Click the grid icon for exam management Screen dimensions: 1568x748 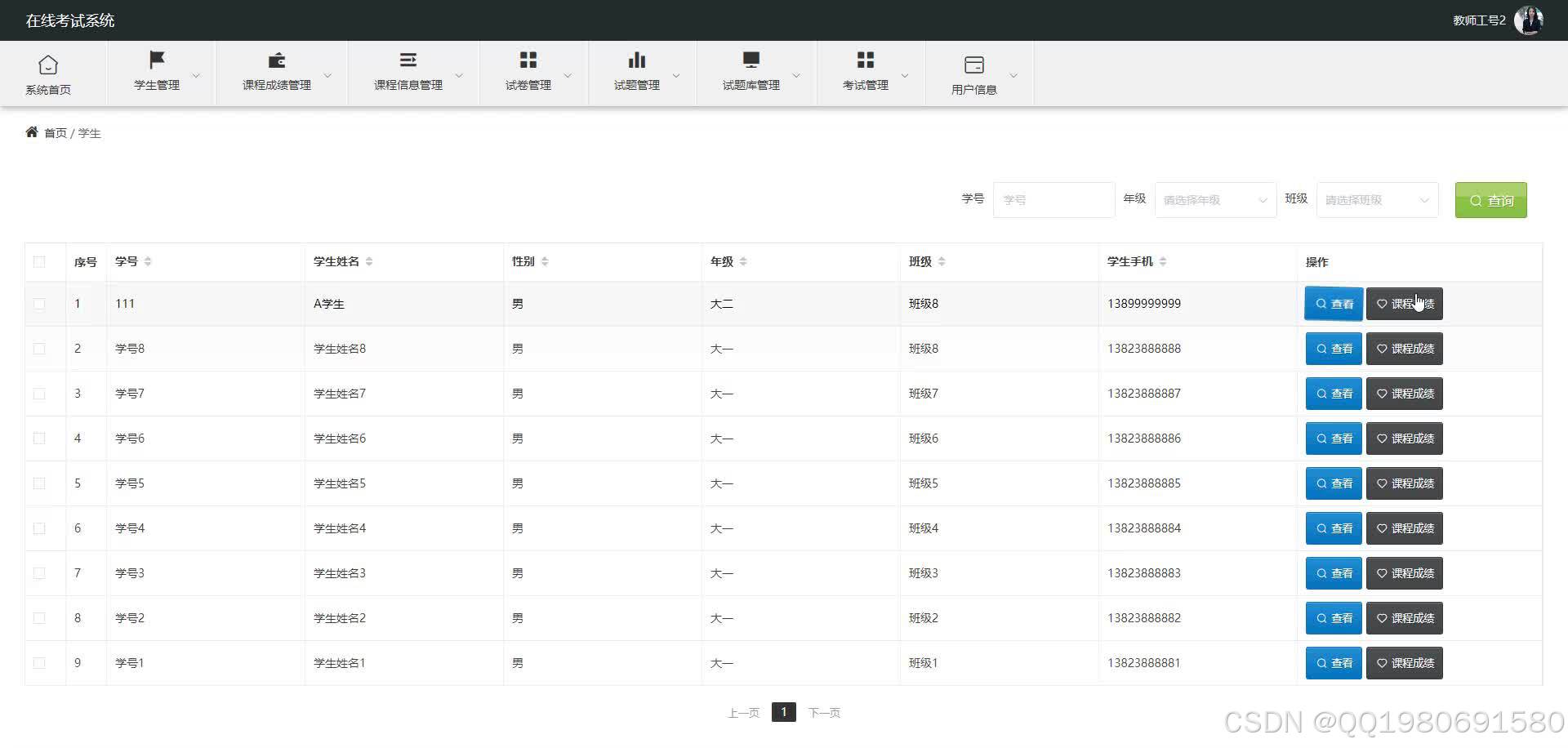click(866, 60)
